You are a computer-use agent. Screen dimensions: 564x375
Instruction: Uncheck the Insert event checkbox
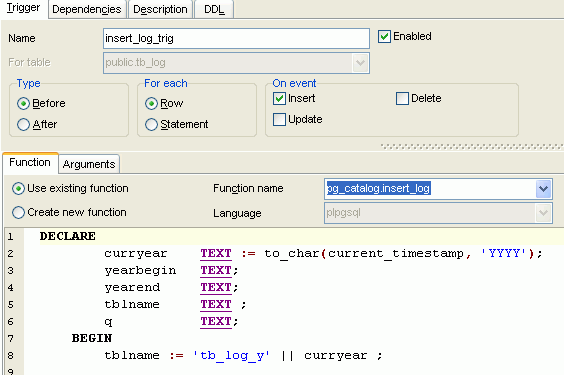click(x=279, y=99)
